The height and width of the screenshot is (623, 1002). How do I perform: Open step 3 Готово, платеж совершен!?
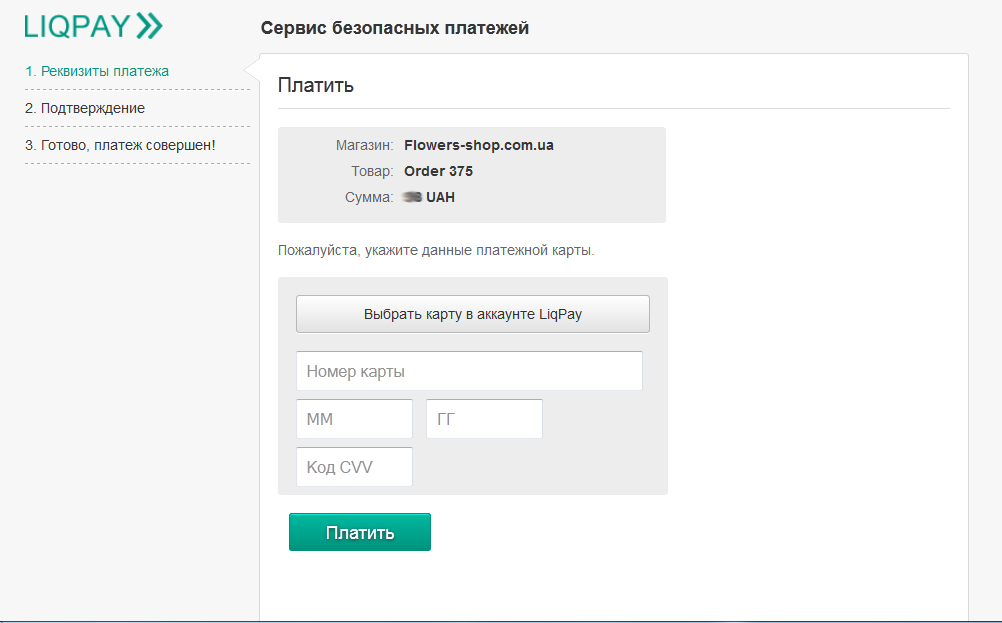pyautogui.click(x=120, y=145)
